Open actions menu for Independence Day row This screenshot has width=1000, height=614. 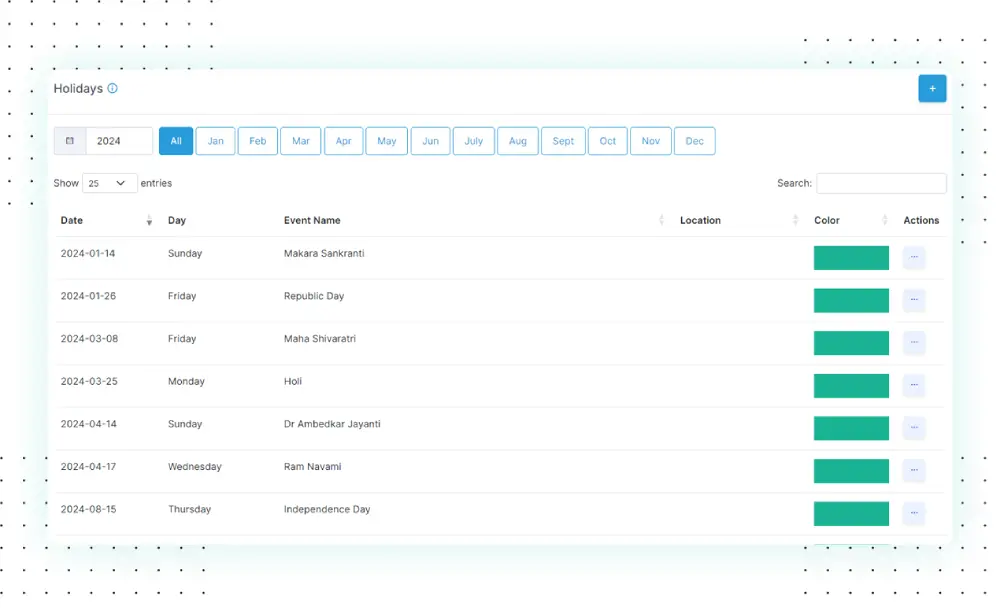coord(914,514)
